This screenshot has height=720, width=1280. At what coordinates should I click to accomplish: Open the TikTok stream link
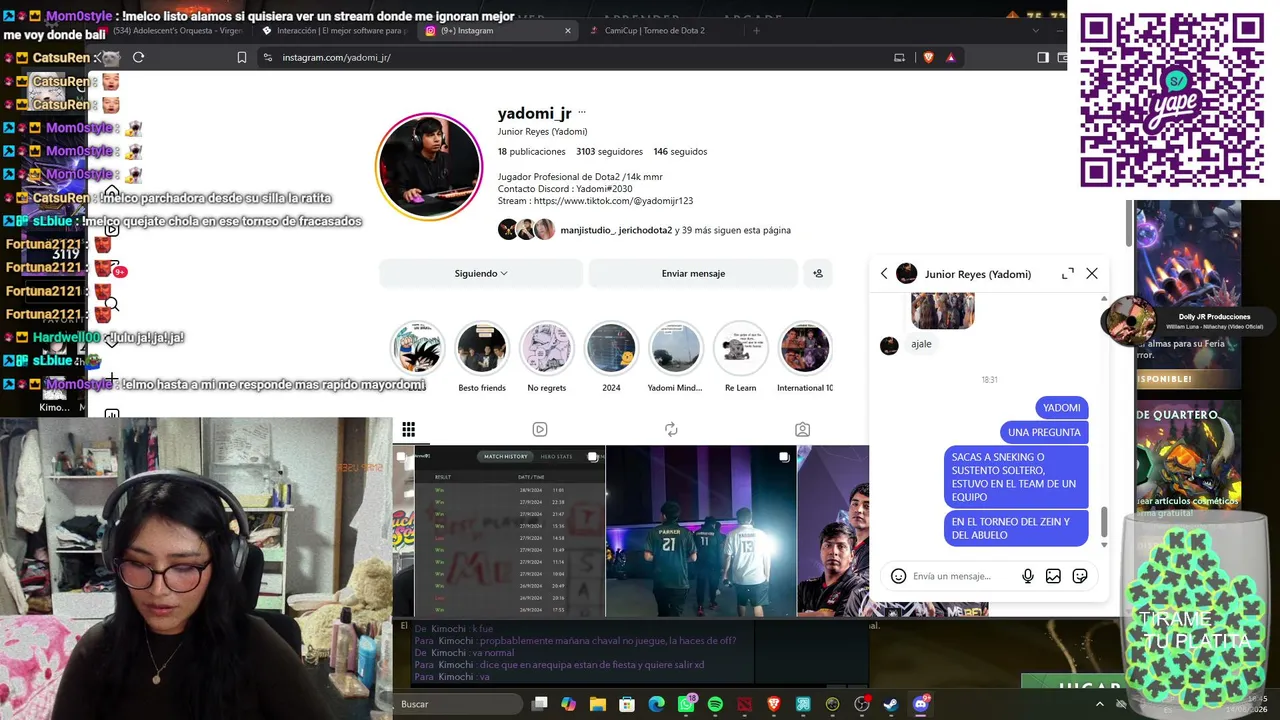tap(613, 201)
